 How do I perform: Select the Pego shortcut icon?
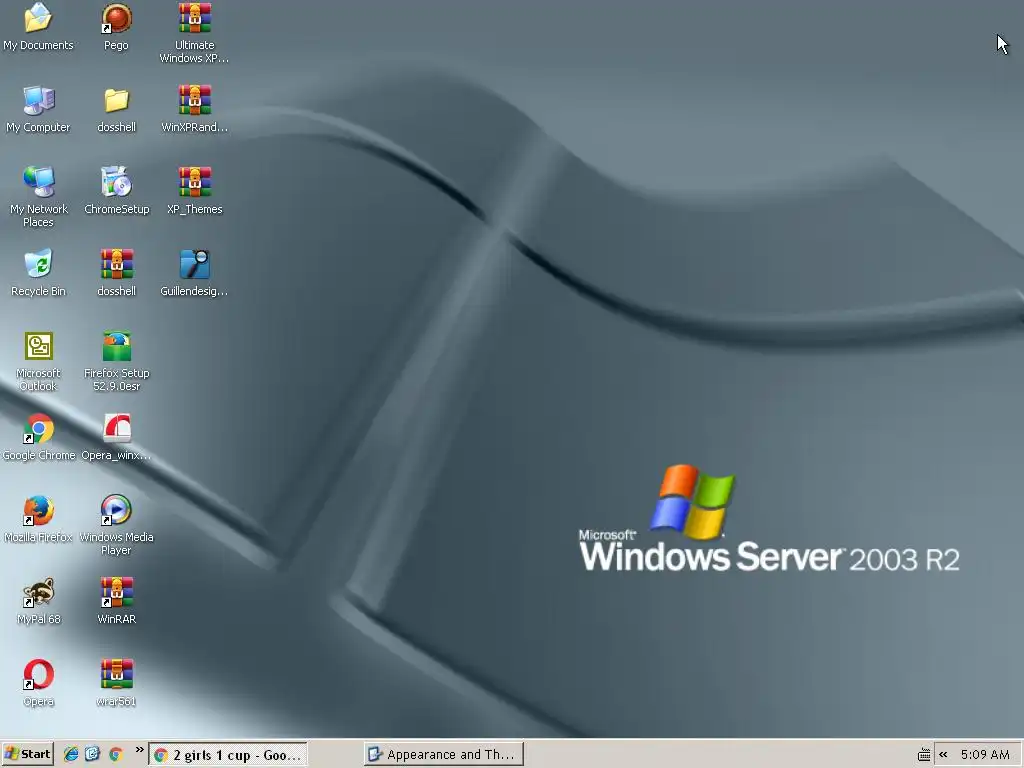click(116, 18)
